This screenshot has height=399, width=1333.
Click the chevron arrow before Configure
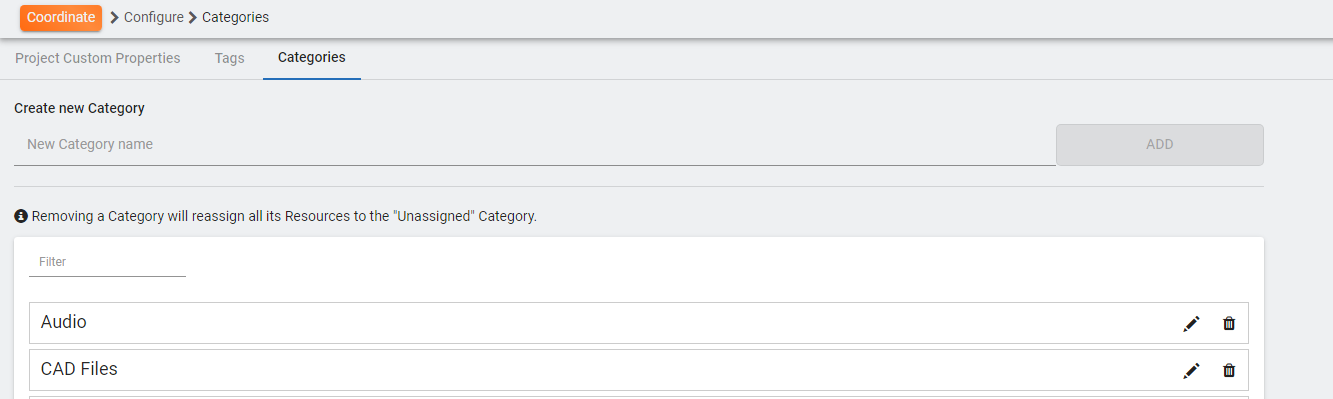coord(115,17)
